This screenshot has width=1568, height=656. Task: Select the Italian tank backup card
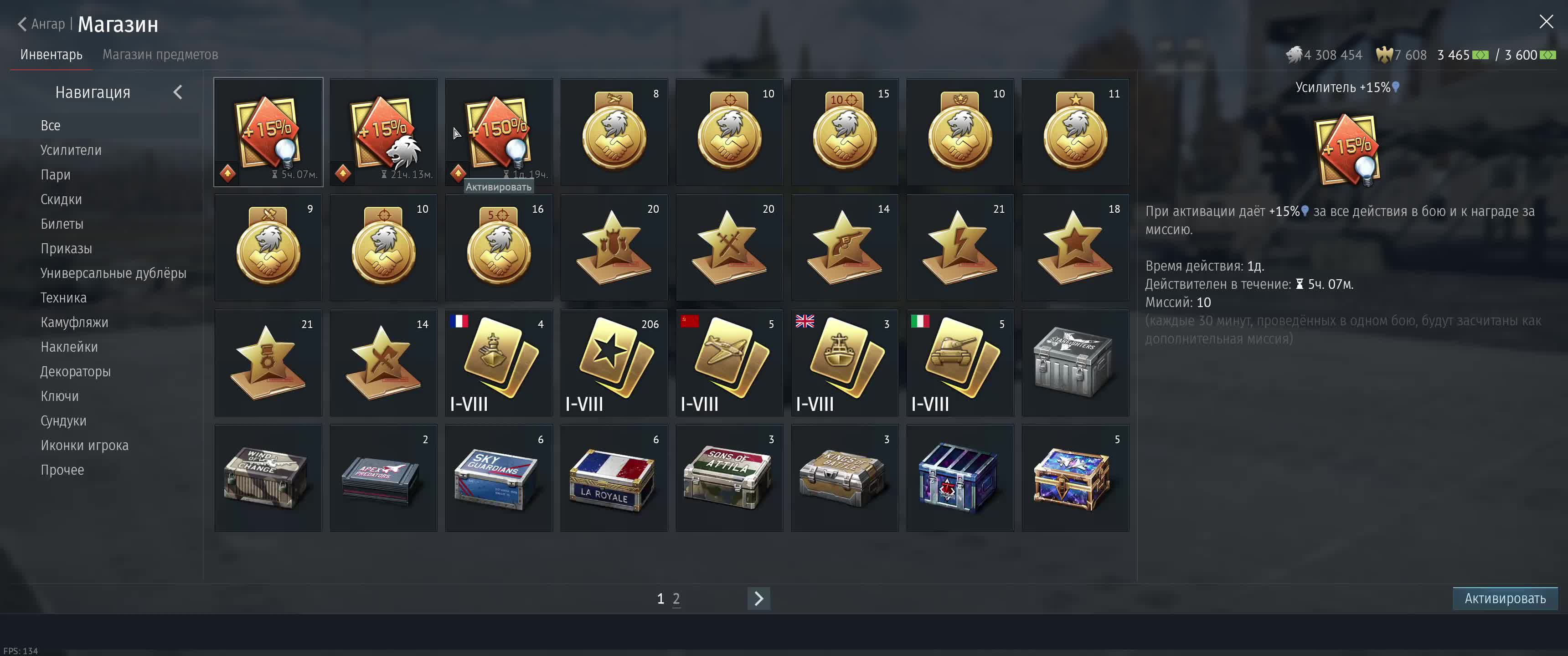pos(960,363)
